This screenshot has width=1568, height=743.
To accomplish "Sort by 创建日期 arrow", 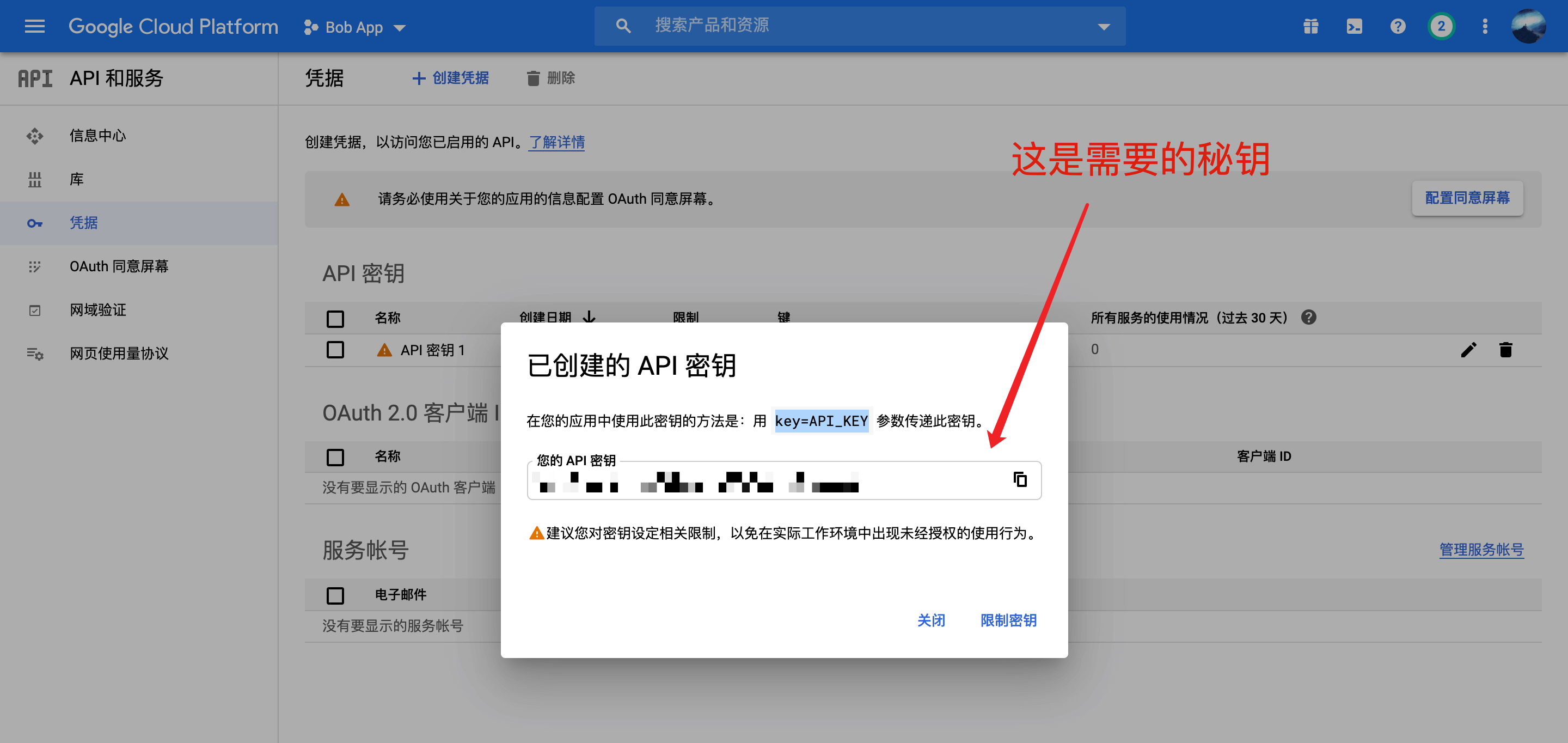I will tap(589, 316).
